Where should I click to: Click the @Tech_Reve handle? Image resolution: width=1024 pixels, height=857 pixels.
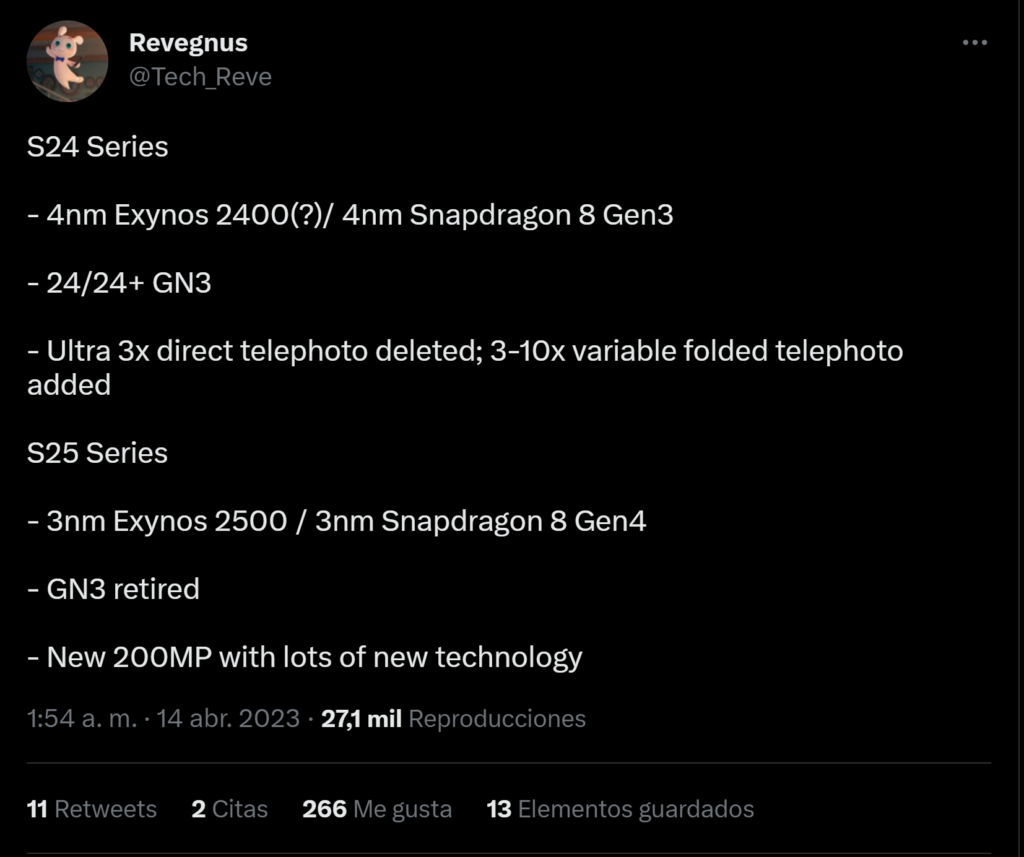[200, 77]
